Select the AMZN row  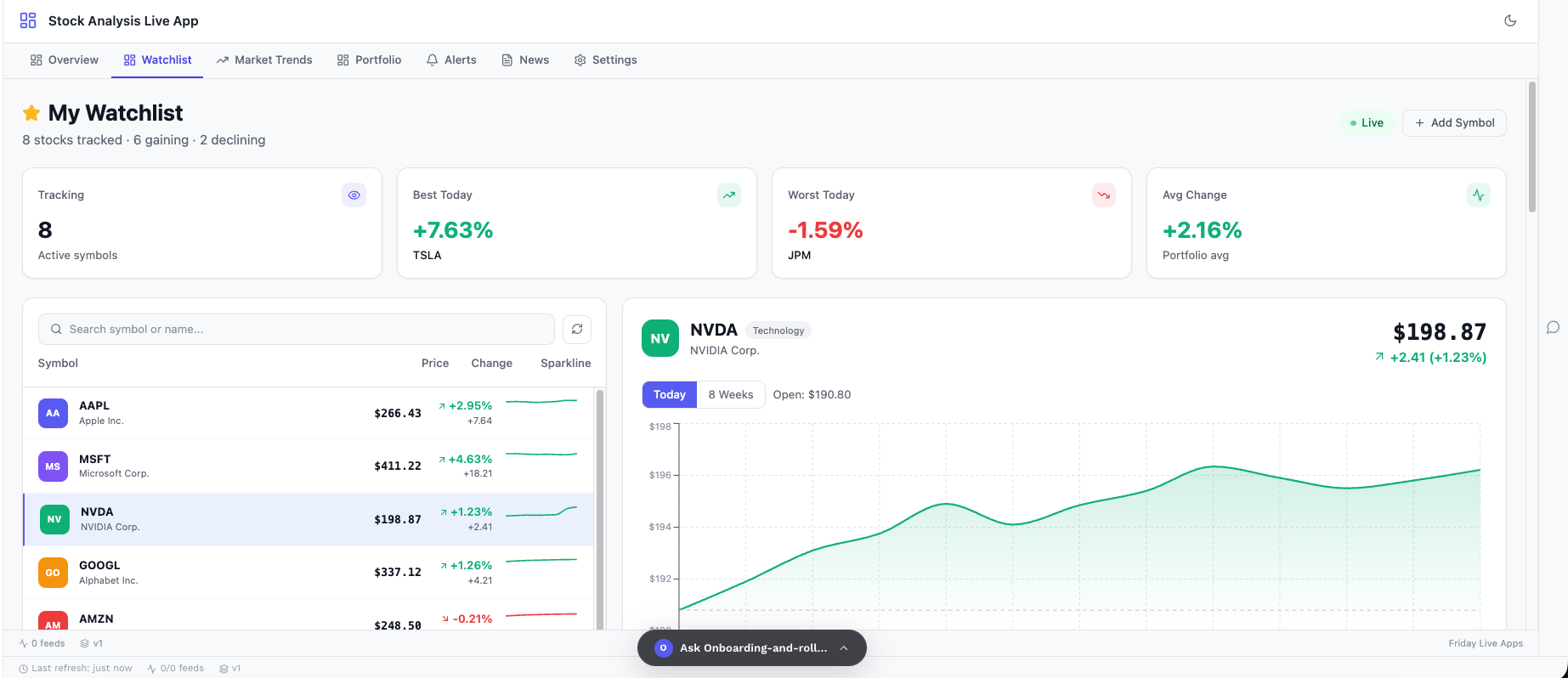point(309,615)
